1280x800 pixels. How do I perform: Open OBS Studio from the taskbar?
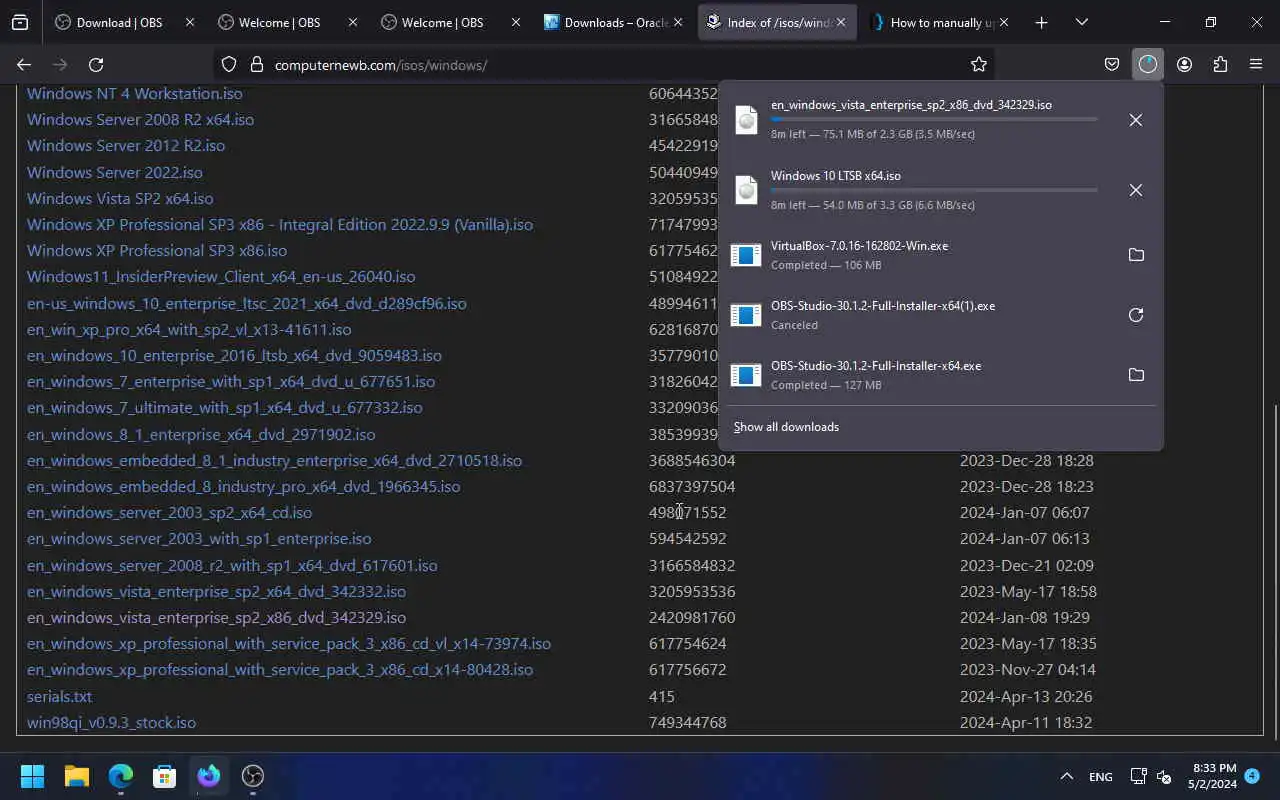coord(252,776)
